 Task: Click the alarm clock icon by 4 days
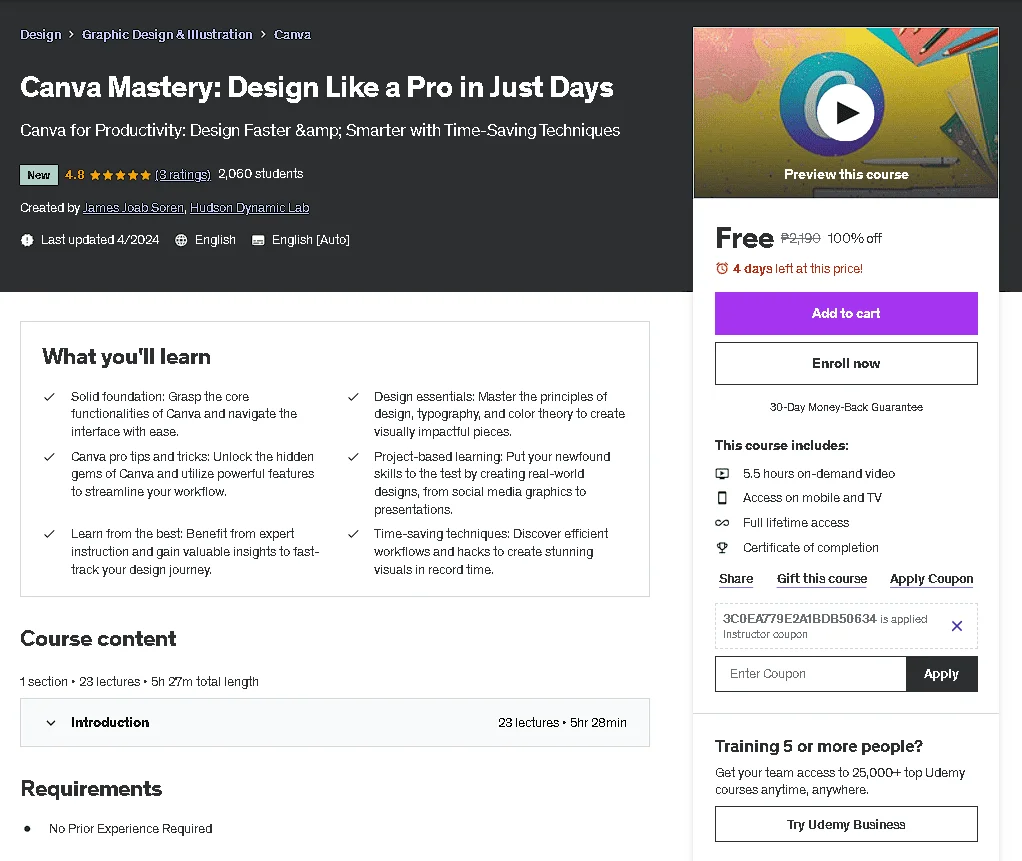[x=722, y=269]
